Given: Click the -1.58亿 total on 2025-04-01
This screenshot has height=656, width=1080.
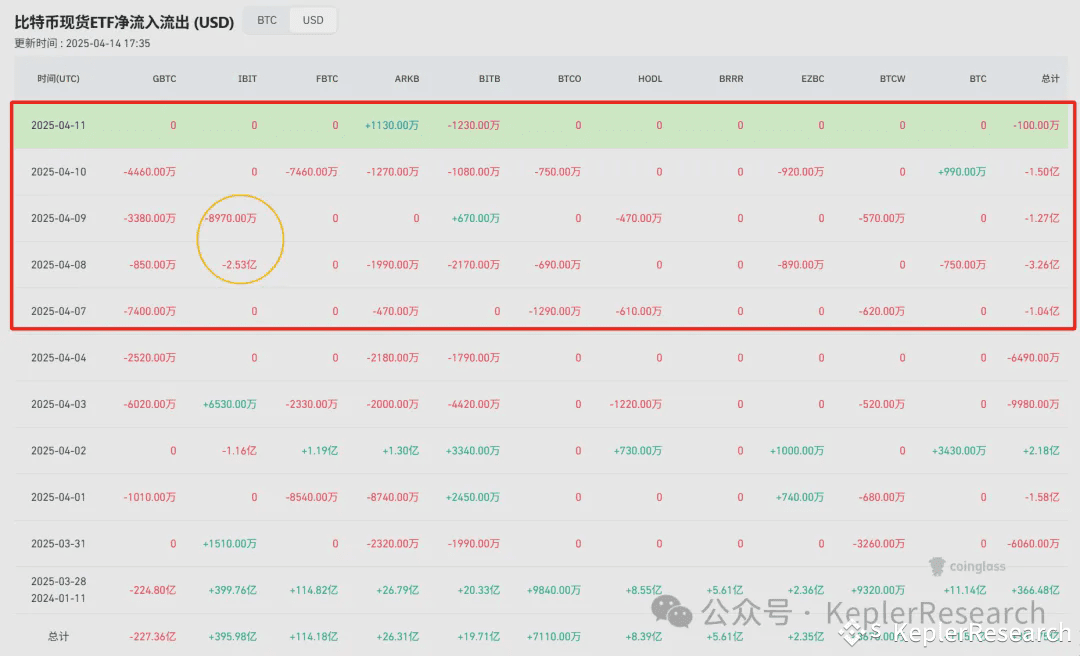Looking at the screenshot, I should [x=1041, y=498].
